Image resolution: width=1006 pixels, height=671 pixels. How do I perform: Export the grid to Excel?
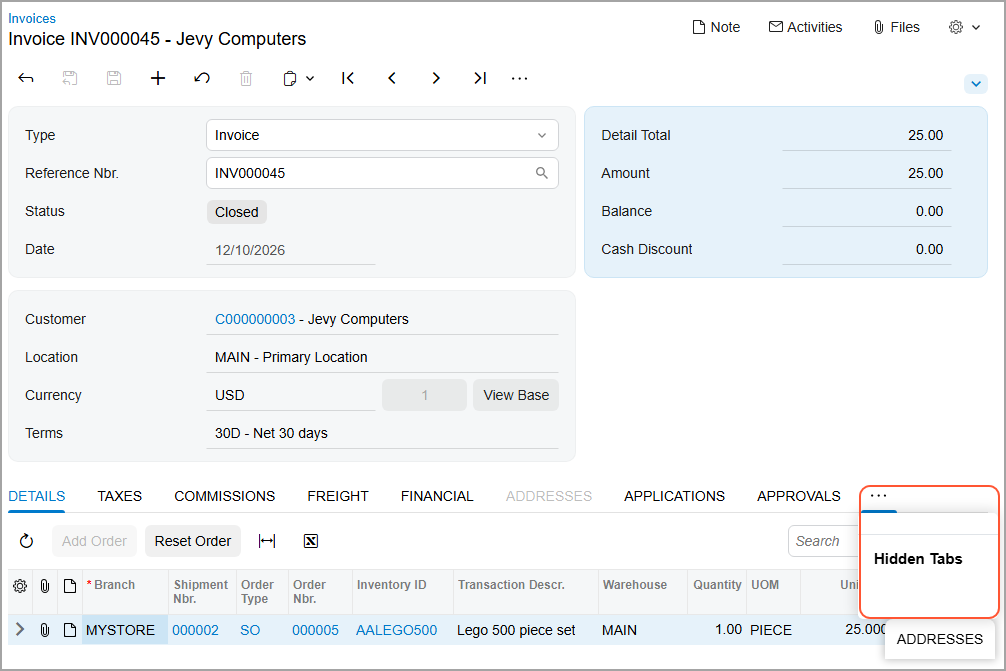(x=311, y=541)
